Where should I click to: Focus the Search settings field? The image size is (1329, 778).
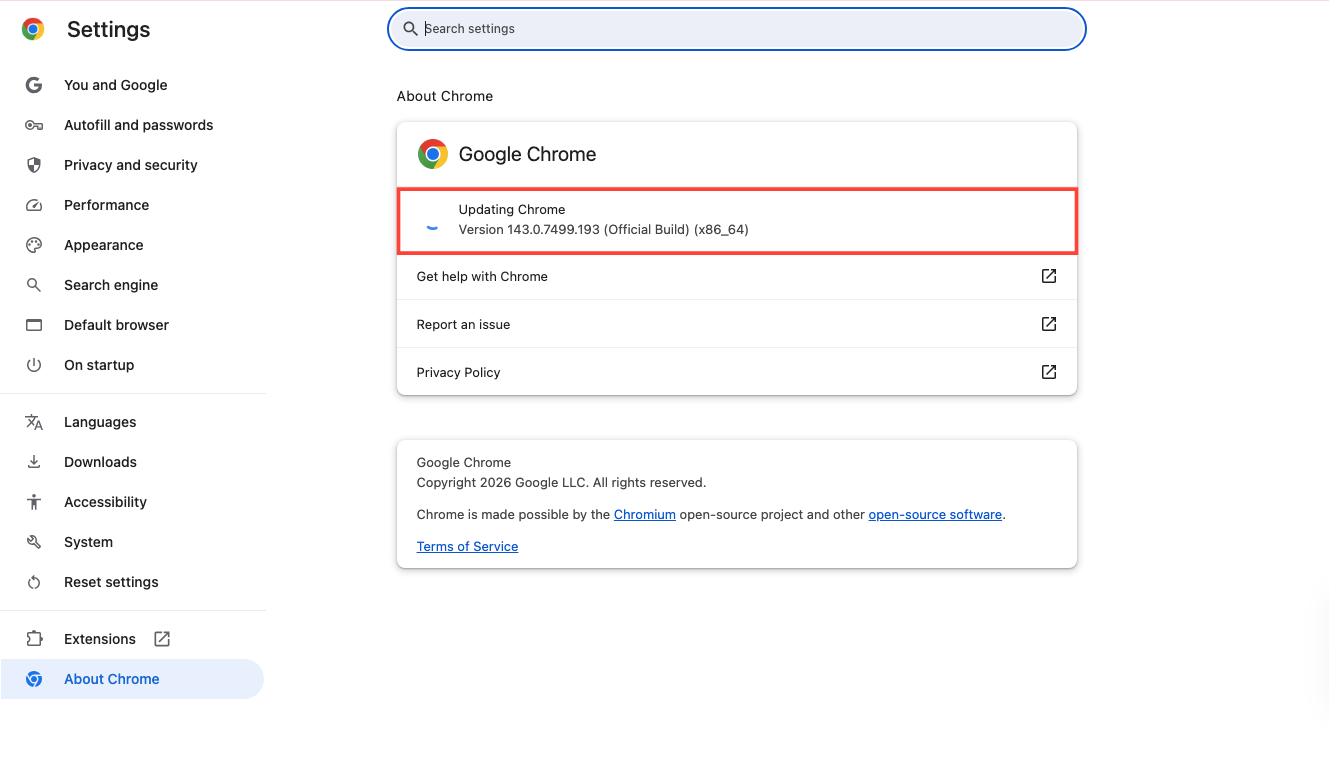point(736,29)
